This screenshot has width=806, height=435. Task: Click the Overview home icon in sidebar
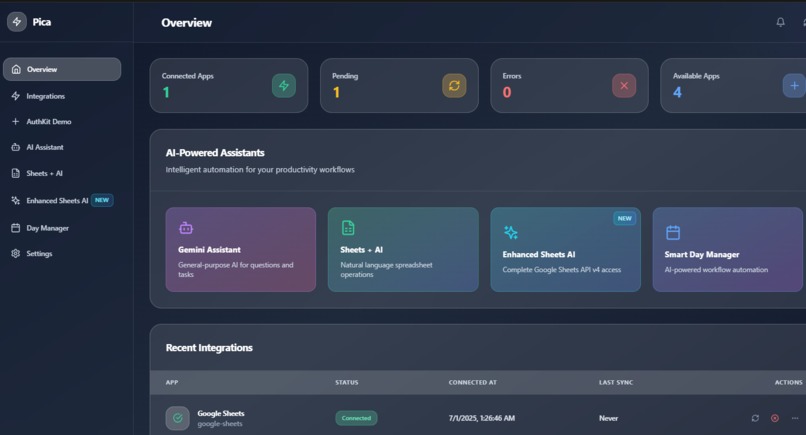point(16,69)
